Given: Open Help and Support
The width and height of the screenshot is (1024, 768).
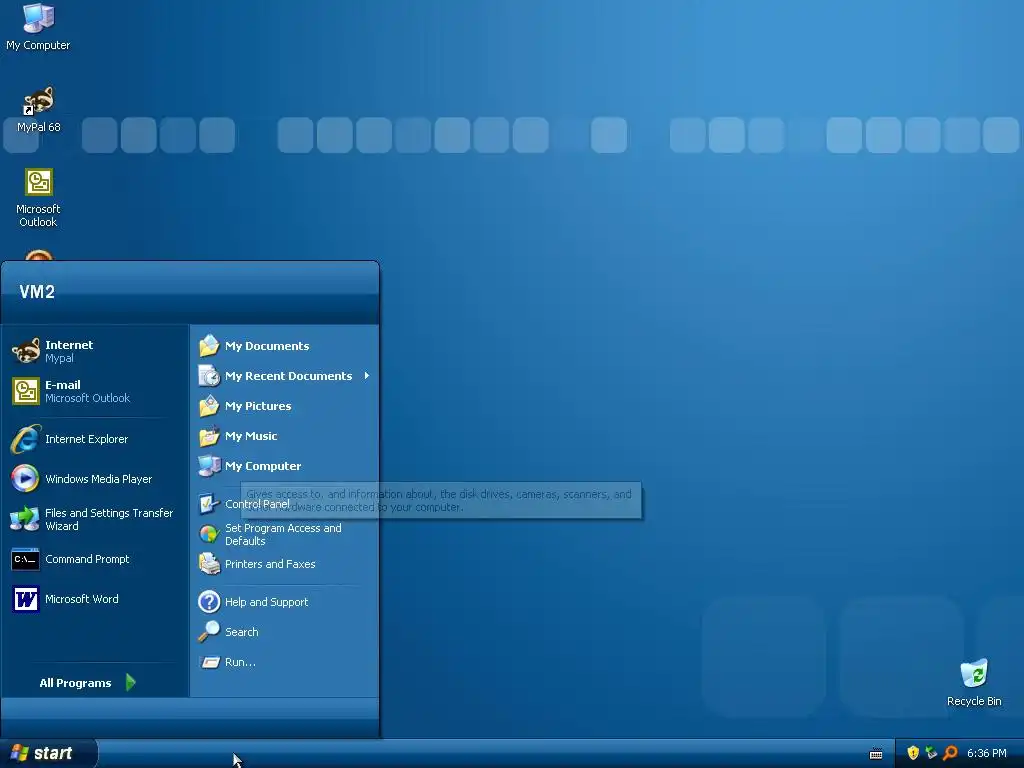Looking at the screenshot, I should [285, 601].
